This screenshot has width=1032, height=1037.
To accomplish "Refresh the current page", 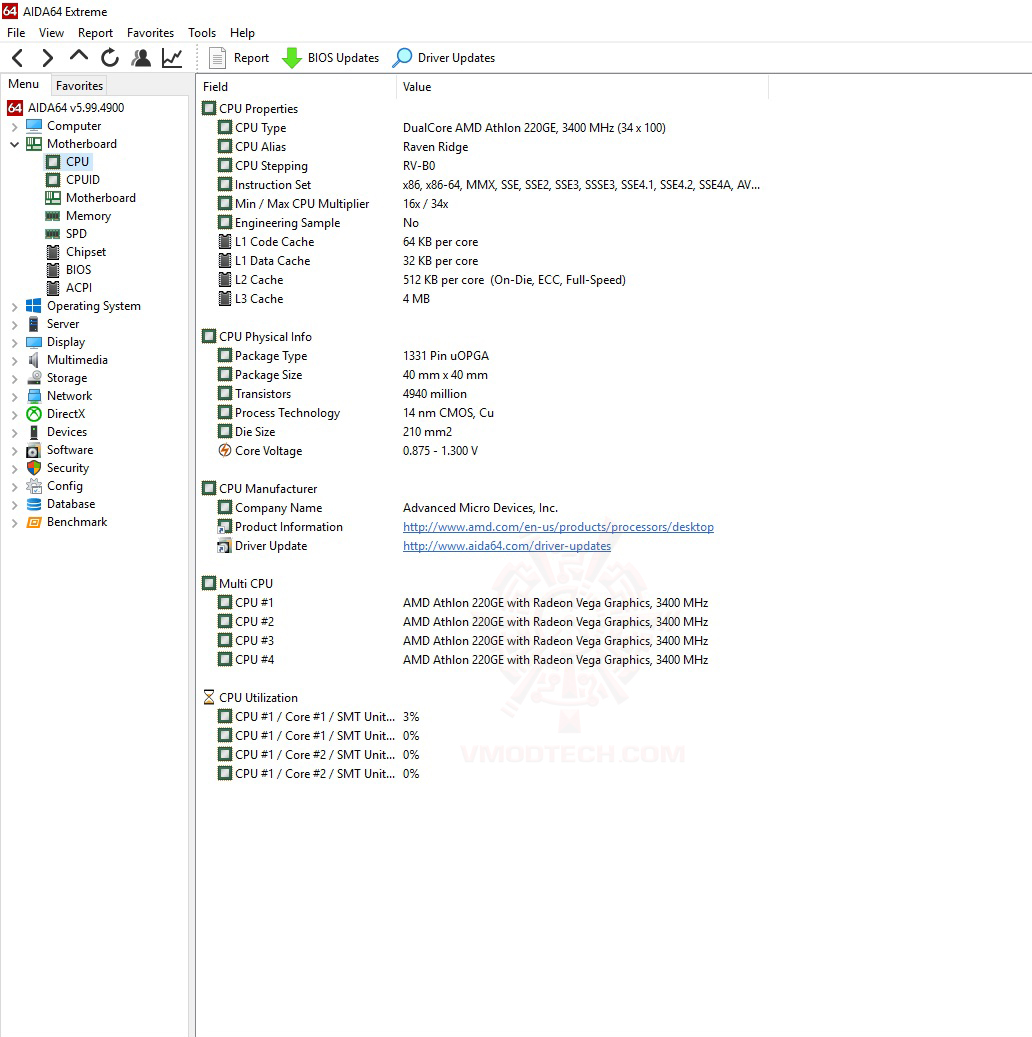I will pos(110,58).
